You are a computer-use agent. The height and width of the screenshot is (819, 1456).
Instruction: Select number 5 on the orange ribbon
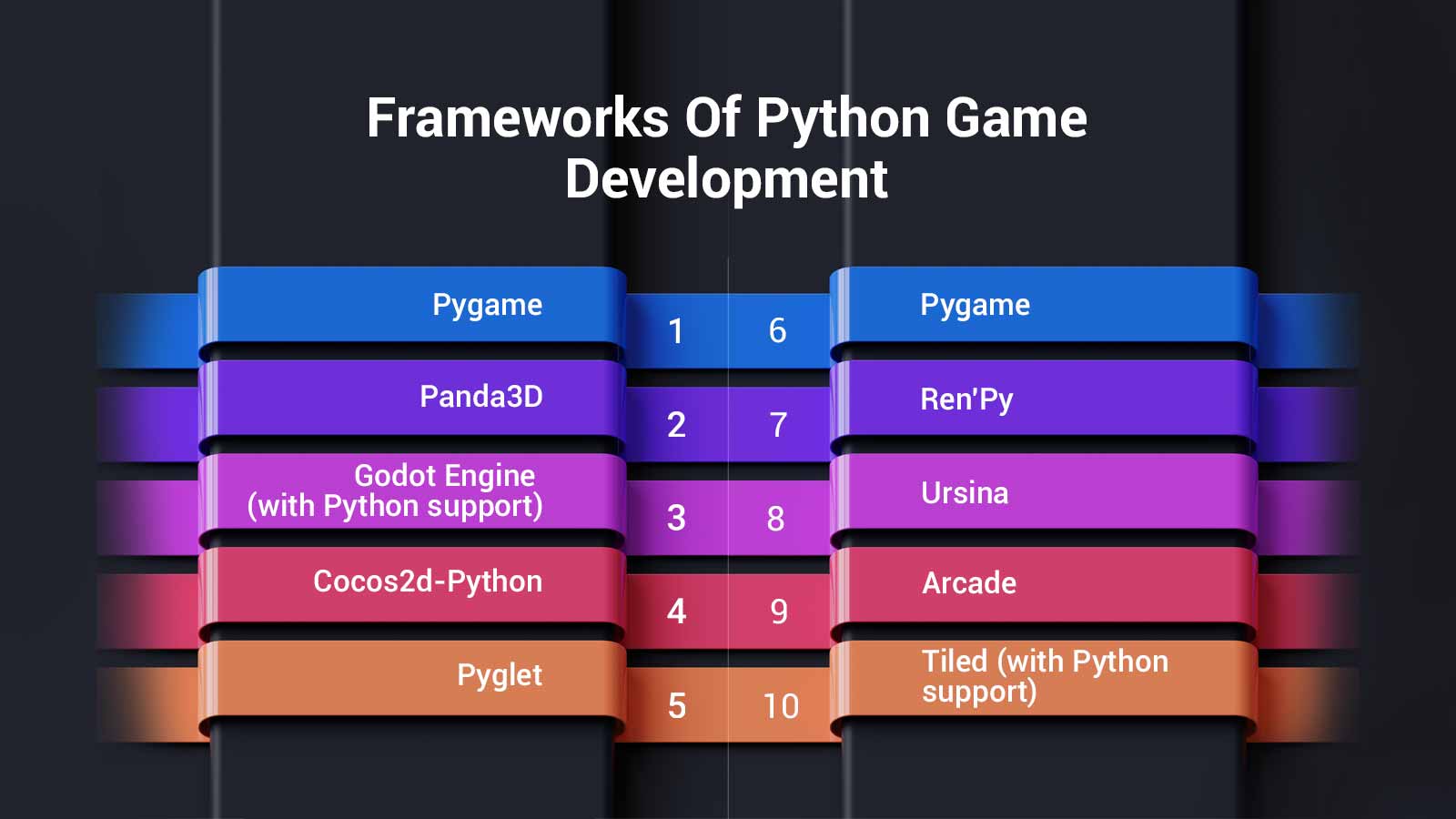676,706
